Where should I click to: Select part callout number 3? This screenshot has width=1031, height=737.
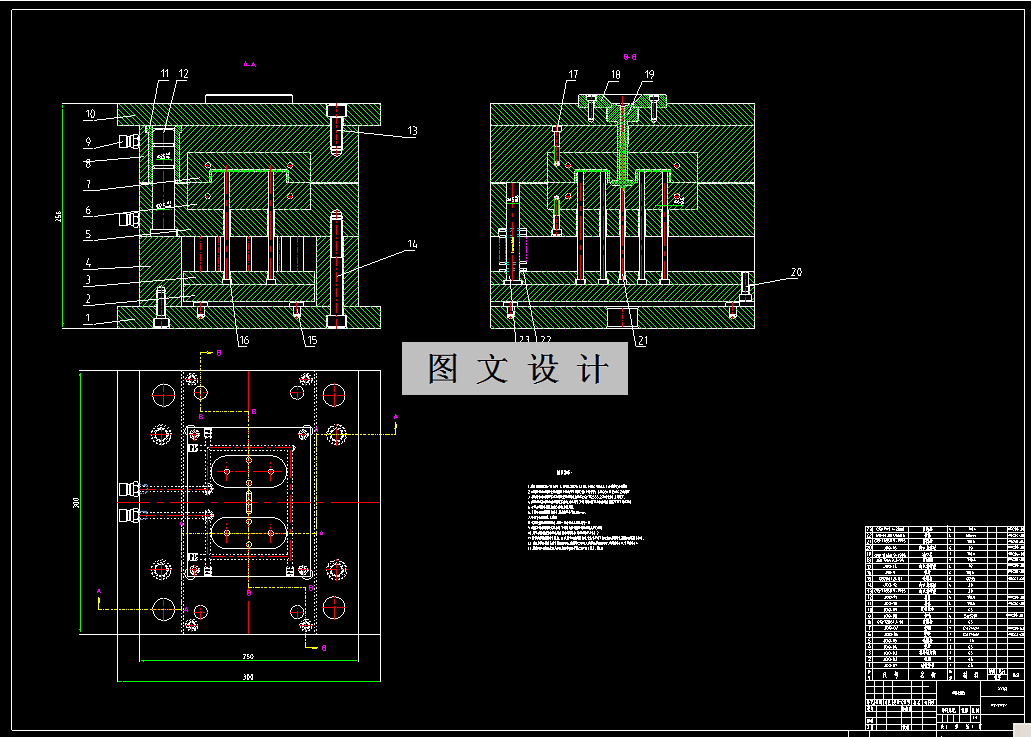(x=88, y=280)
